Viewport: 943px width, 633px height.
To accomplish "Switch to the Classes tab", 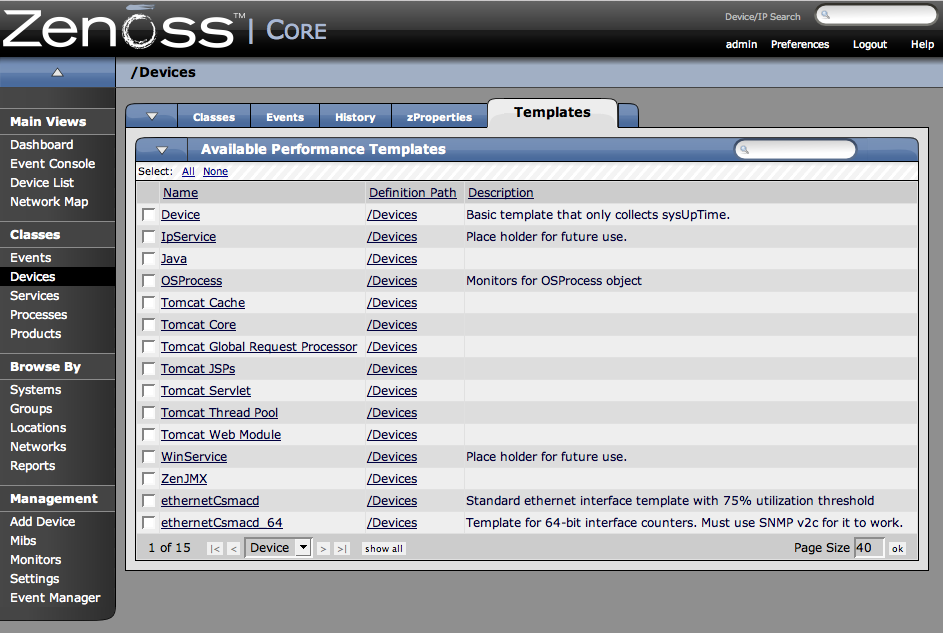I will pos(213,117).
